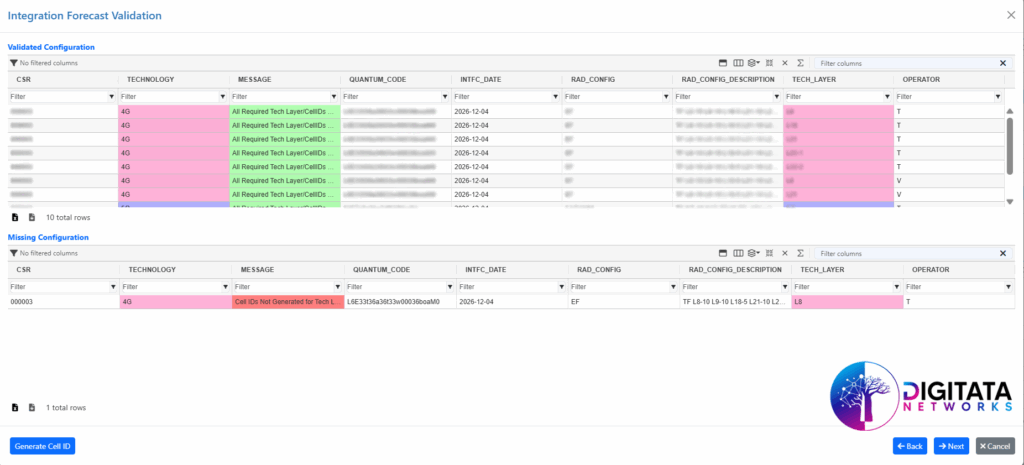This screenshot has width=1024, height=465.
Task: Click the second export file icon below Missing Configuration grid
Action: tap(31, 408)
